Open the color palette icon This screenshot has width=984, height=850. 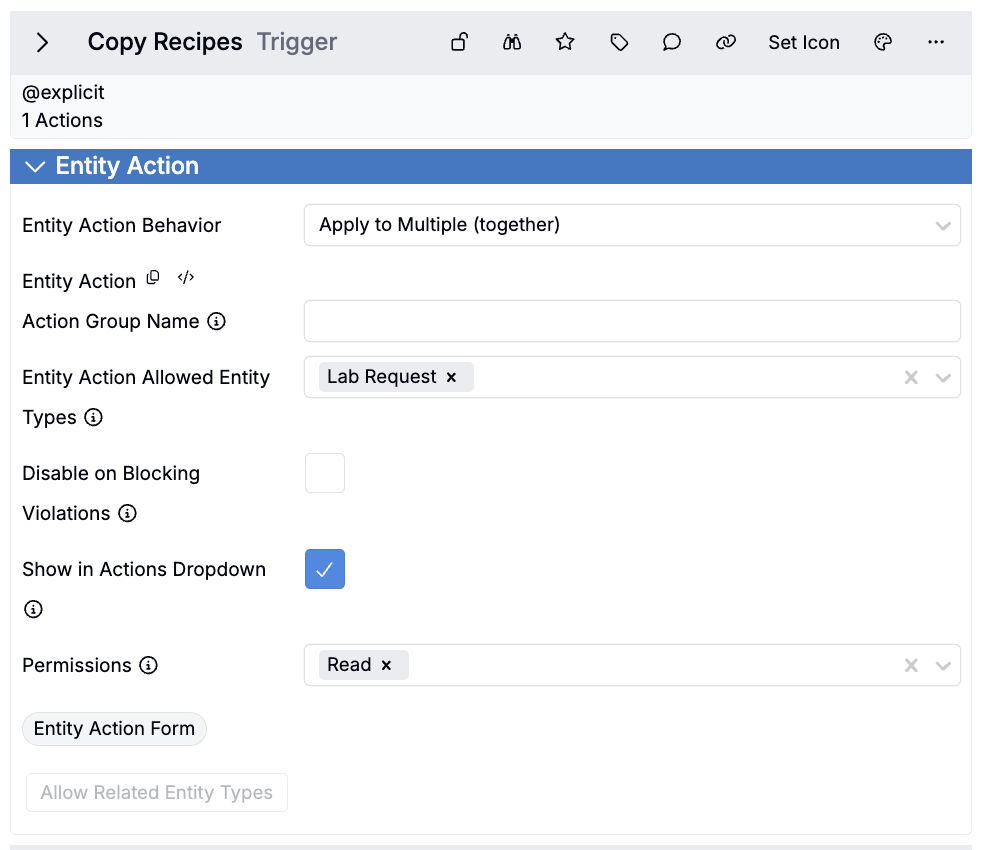pyautogui.click(x=882, y=42)
